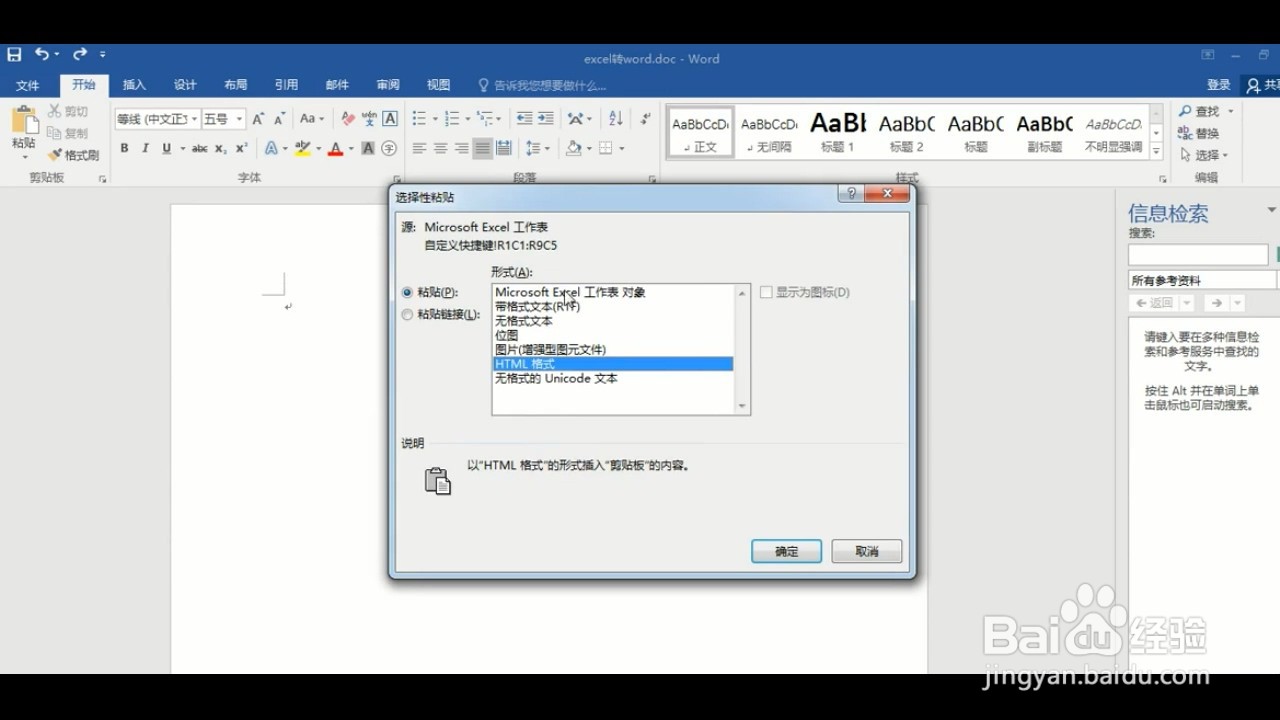Click the shrink font size A icon
1280x720 pixels.
pyautogui.click(x=280, y=118)
